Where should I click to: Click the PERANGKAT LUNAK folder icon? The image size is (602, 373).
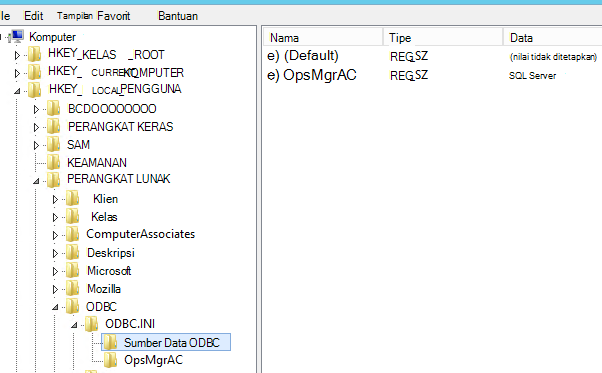pos(53,179)
